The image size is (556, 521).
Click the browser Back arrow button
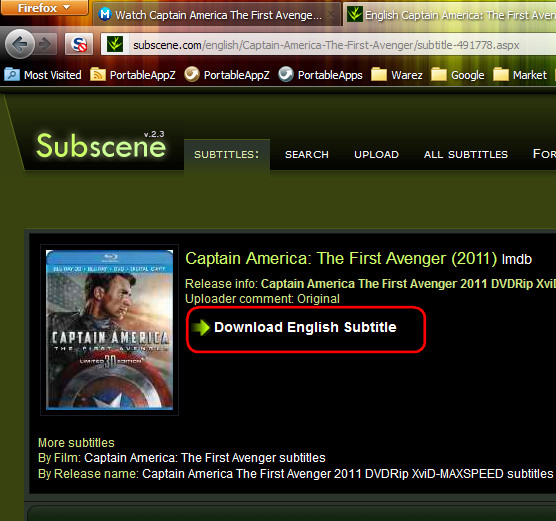[20, 44]
